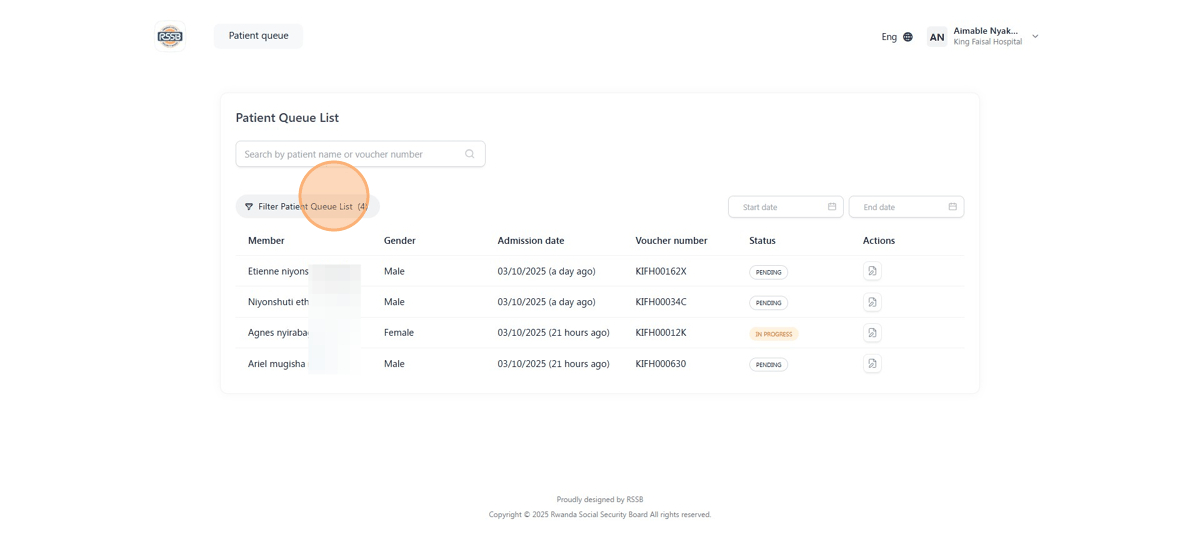The image size is (1200, 549).
Task: Click IN PROGRESS status badge for Agnes
Action: (774, 334)
